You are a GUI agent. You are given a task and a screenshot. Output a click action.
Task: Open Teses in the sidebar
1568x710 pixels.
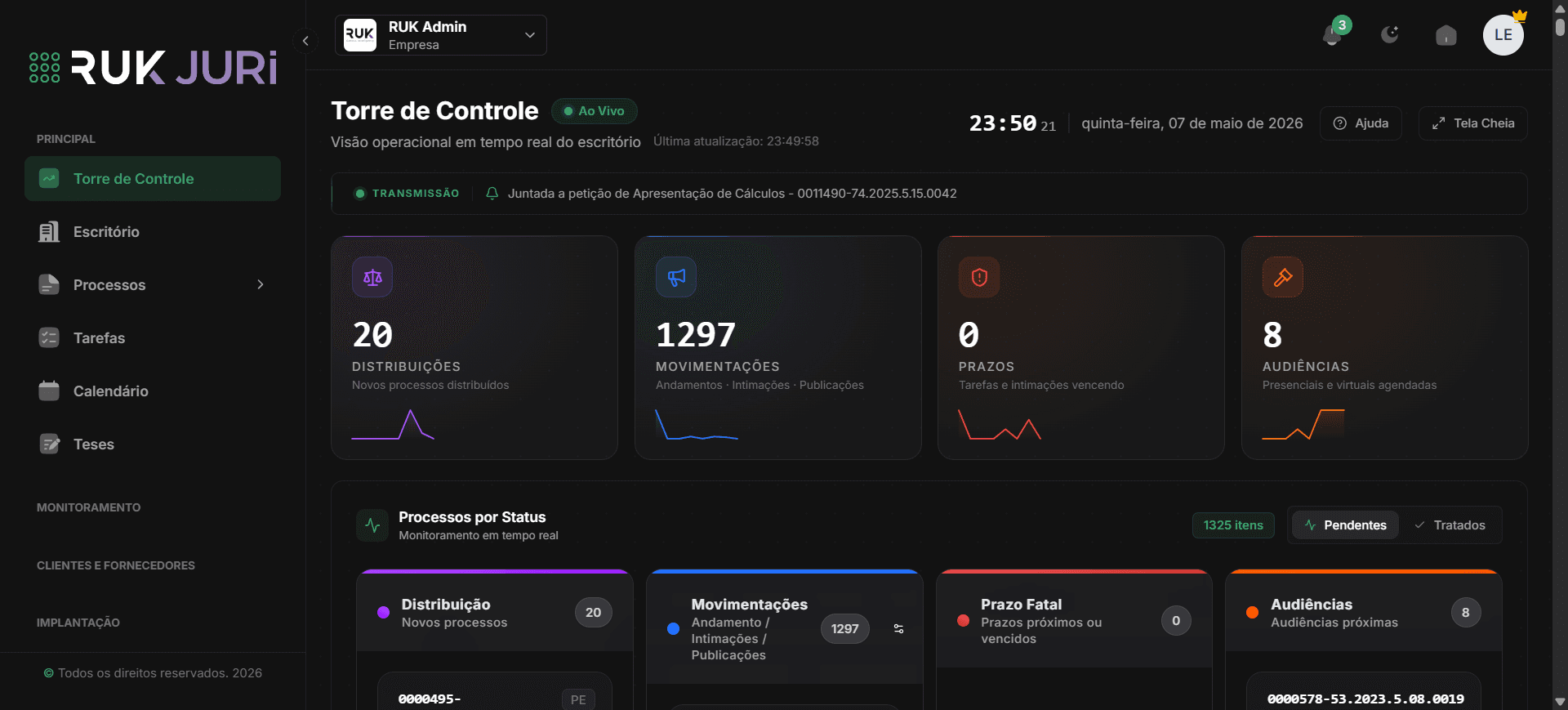tap(153, 444)
